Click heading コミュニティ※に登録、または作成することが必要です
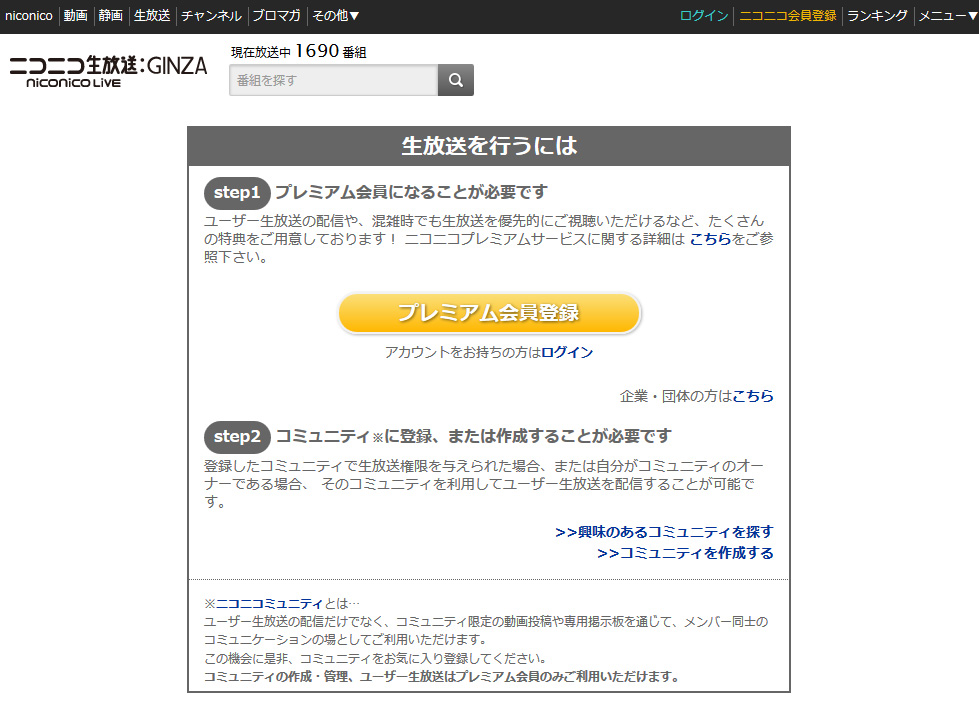Viewport: 979px width, 703px height. tap(474, 436)
